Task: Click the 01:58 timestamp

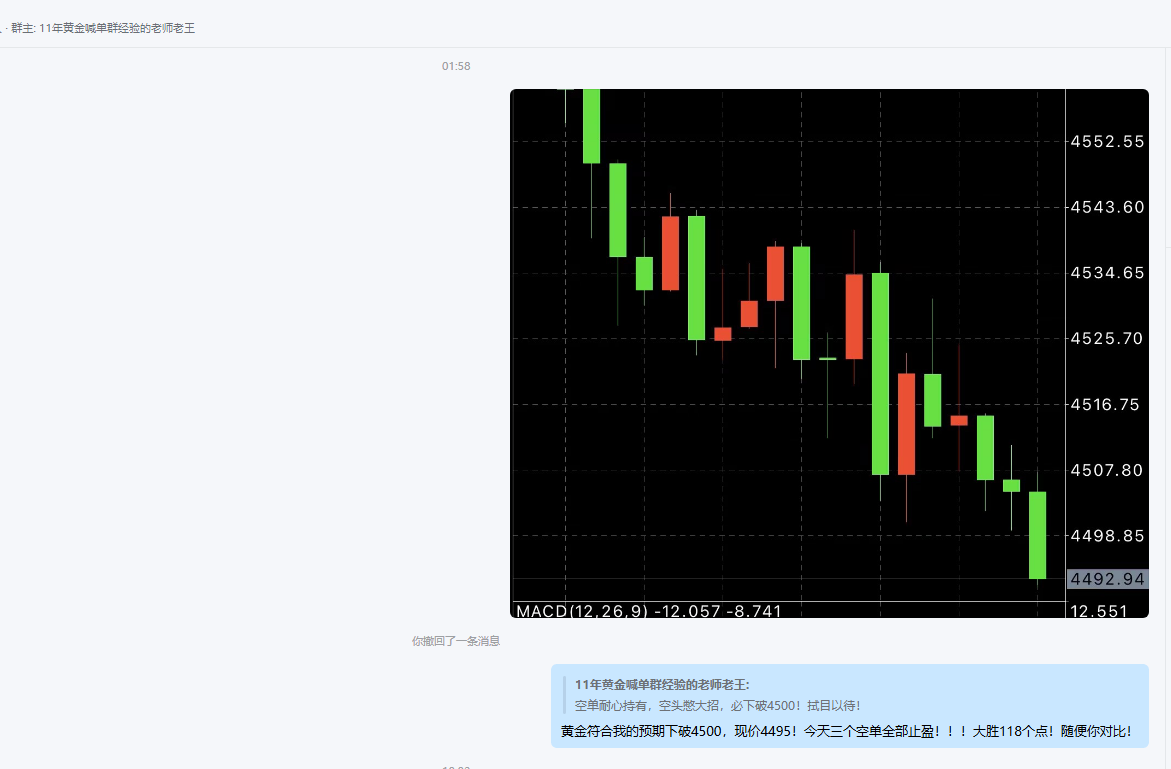Action: tap(456, 66)
